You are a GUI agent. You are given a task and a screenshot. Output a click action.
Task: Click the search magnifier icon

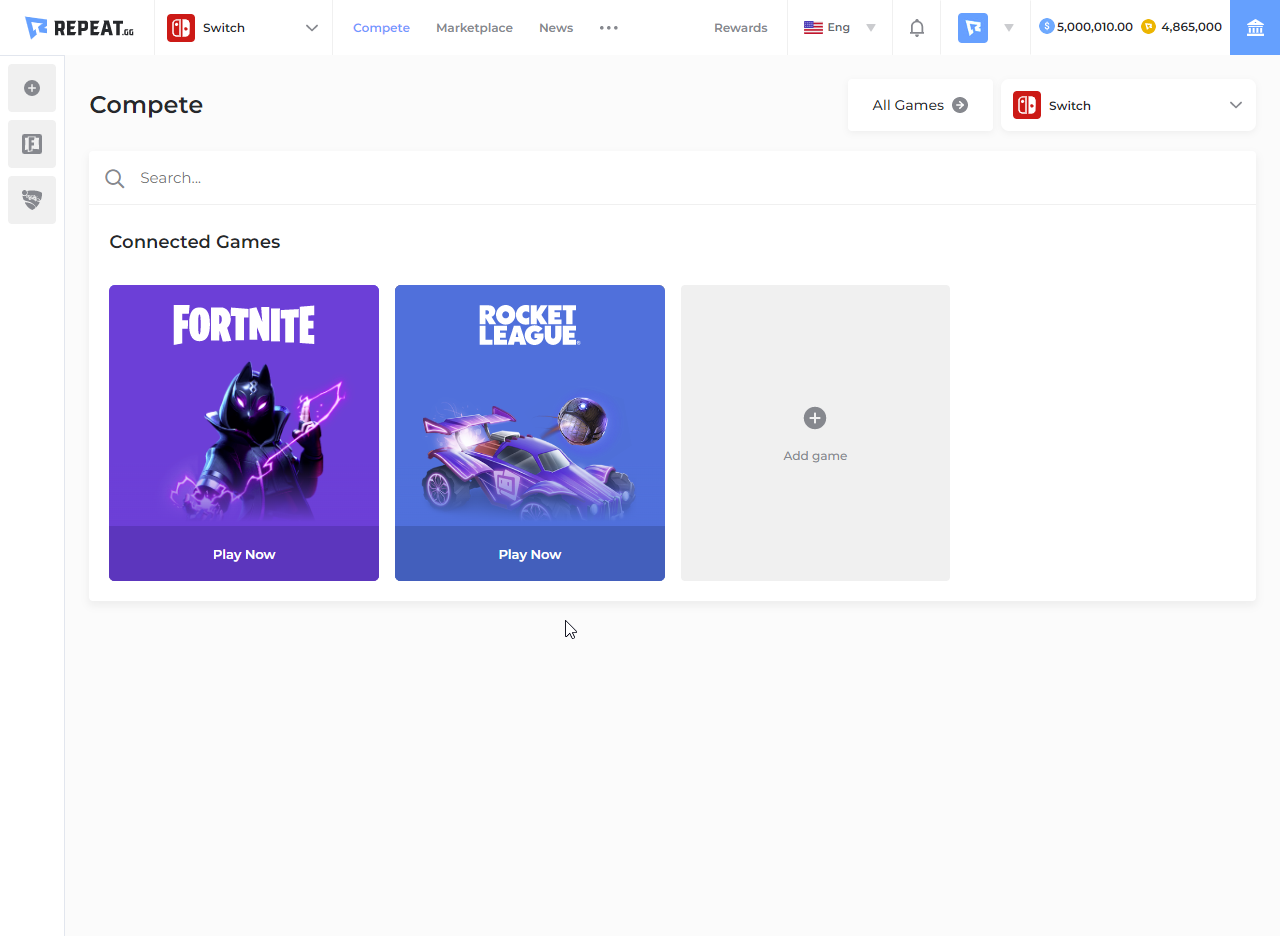click(115, 178)
